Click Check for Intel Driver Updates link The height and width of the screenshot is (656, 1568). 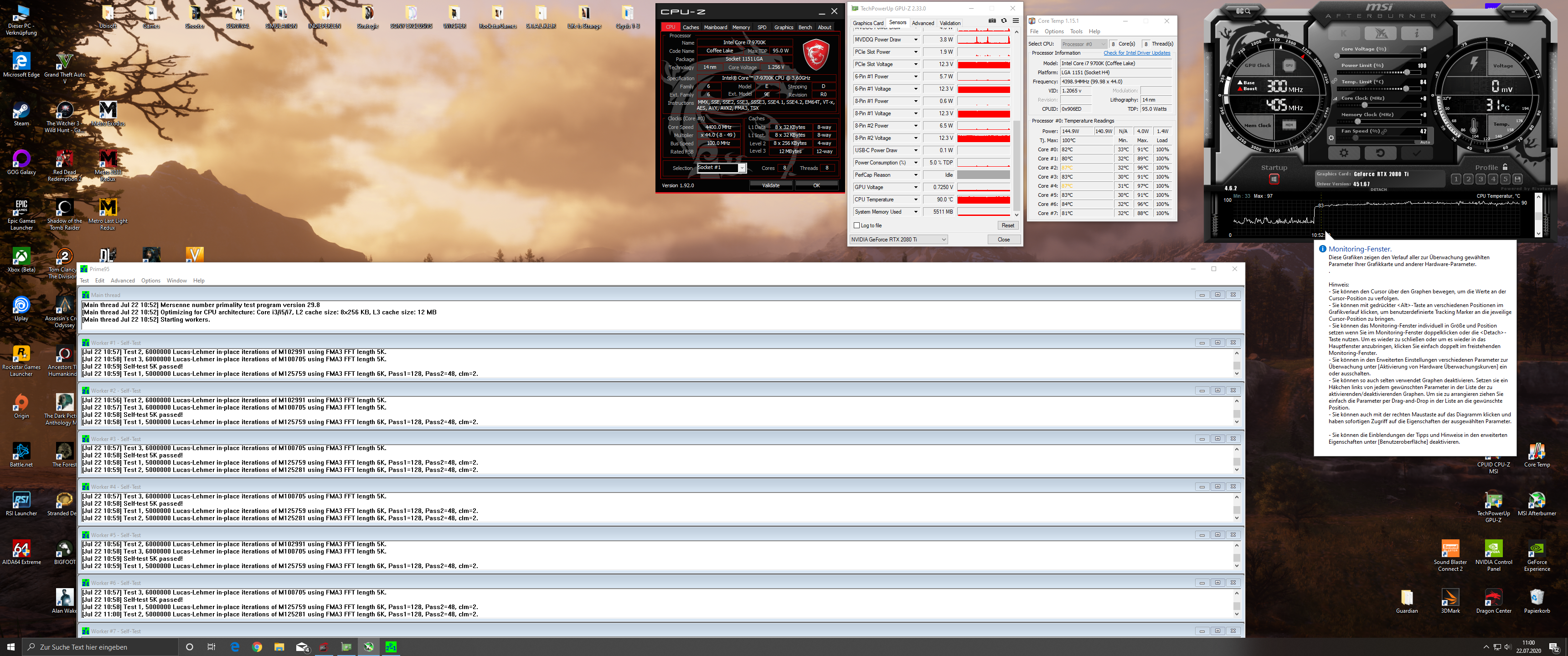tap(1136, 53)
